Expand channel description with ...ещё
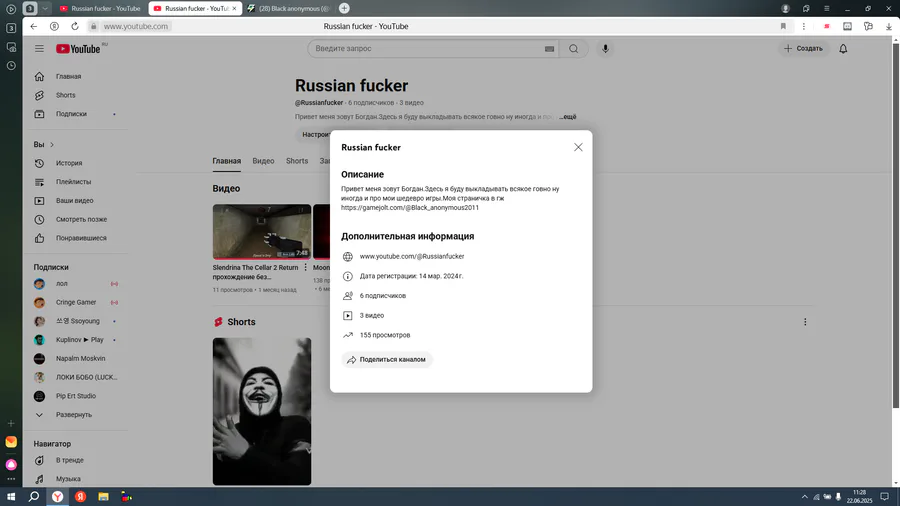Screen dimensions: 900x506 [x=568, y=117]
